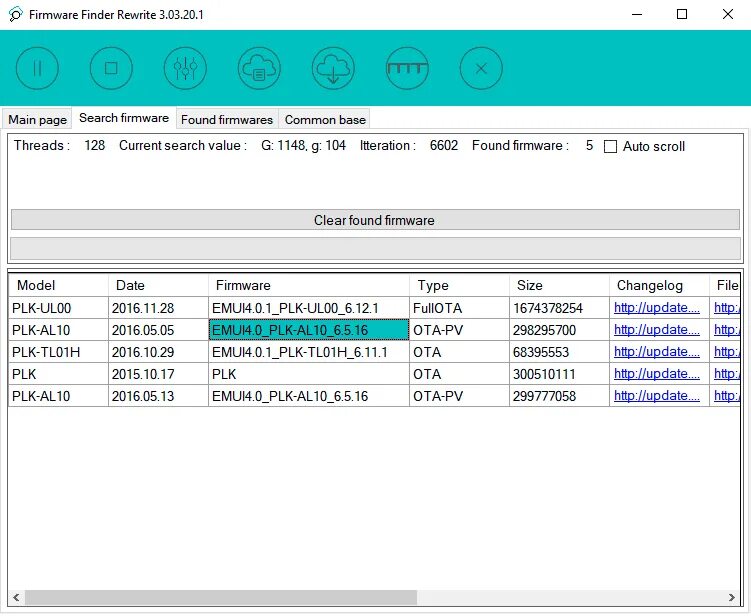Open file link in 2016.05.05 row
The image size is (751, 616).
point(727,330)
